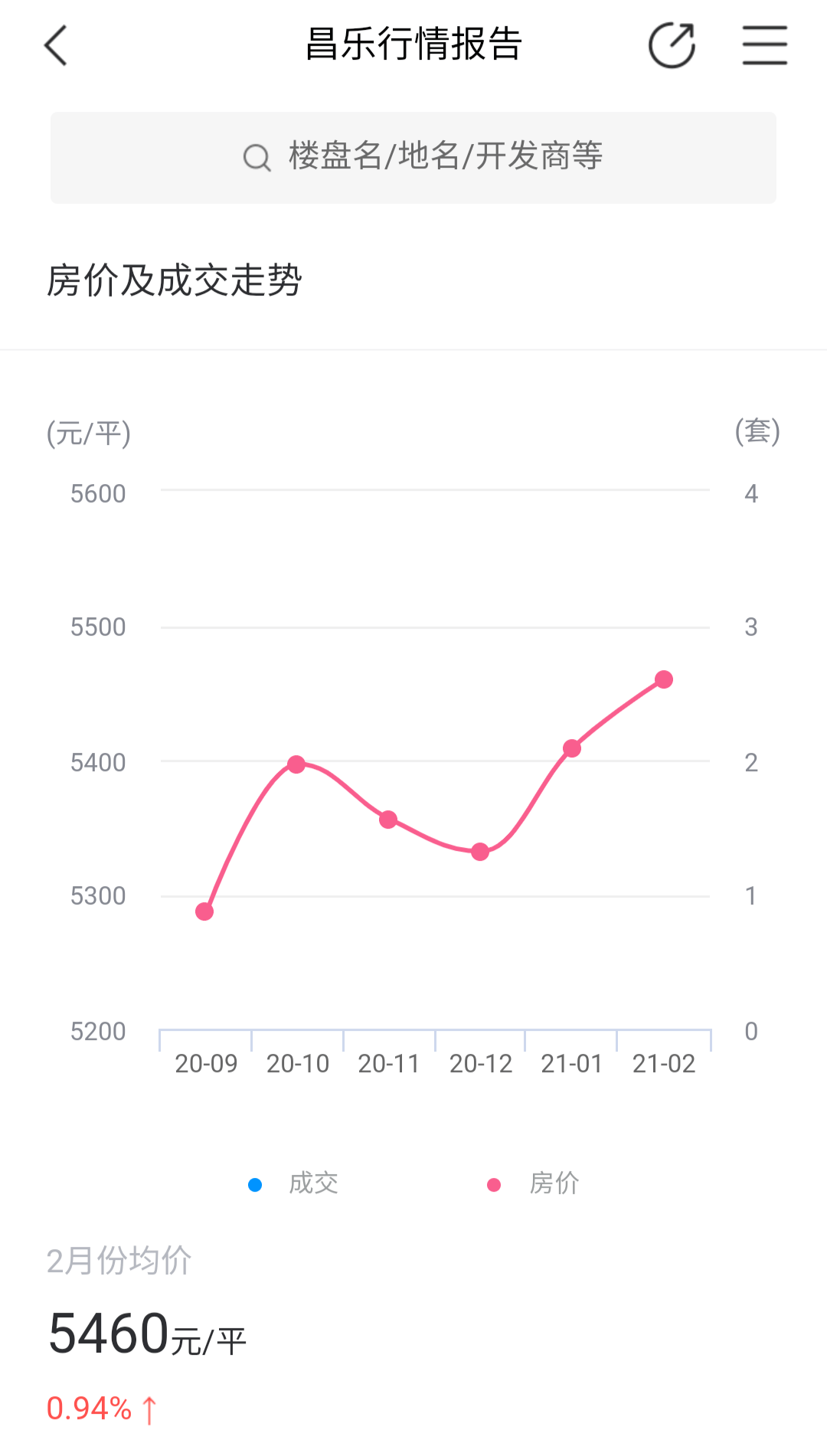Select the 20-12 price data point

coord(480,852)
